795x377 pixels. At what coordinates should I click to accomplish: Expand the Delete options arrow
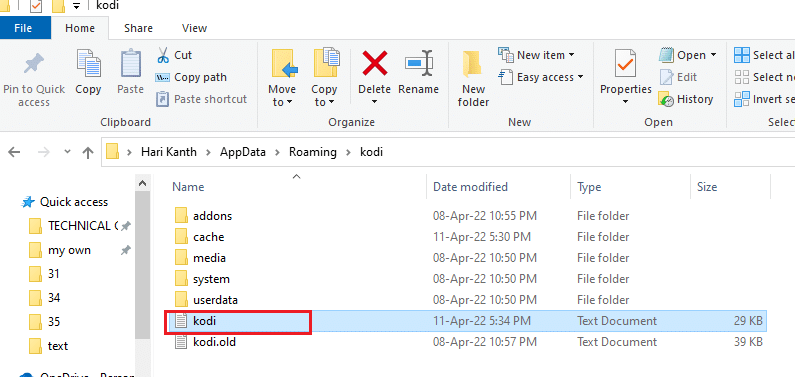coord(374,102)
